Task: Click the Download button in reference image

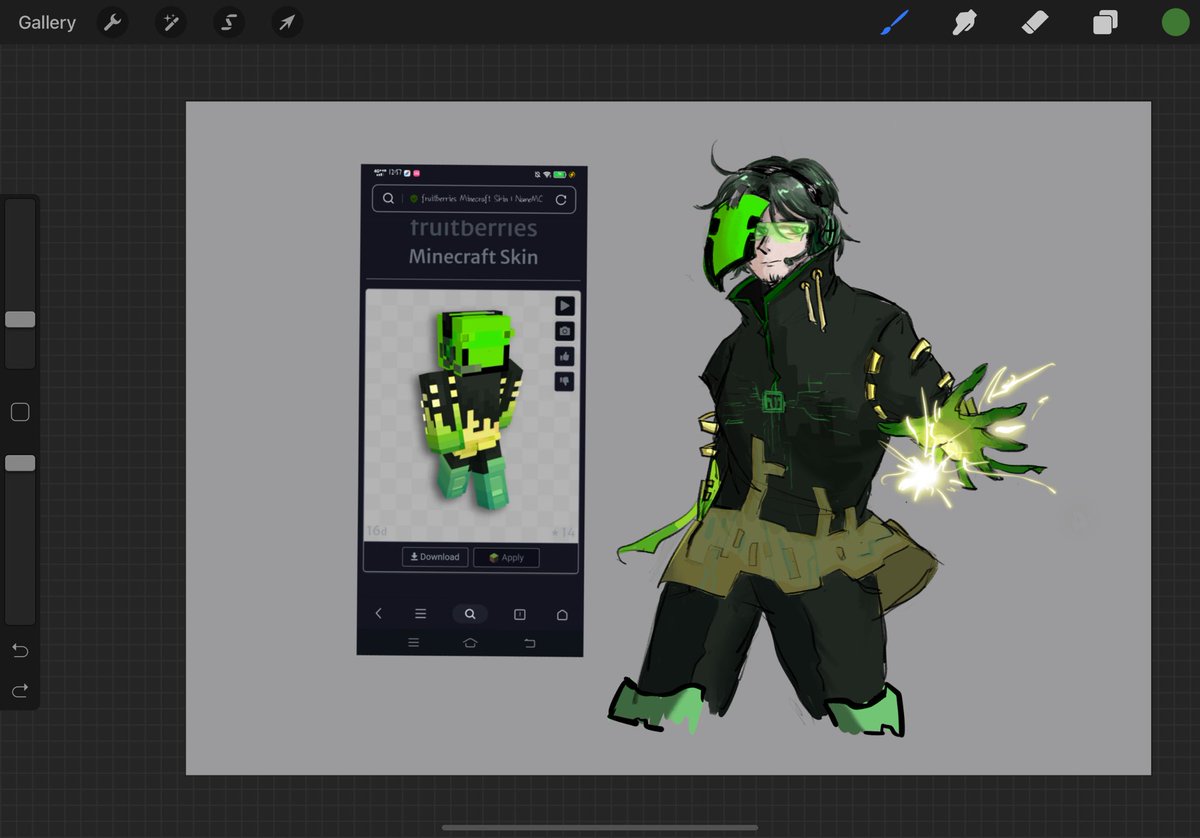Action: 435,557
